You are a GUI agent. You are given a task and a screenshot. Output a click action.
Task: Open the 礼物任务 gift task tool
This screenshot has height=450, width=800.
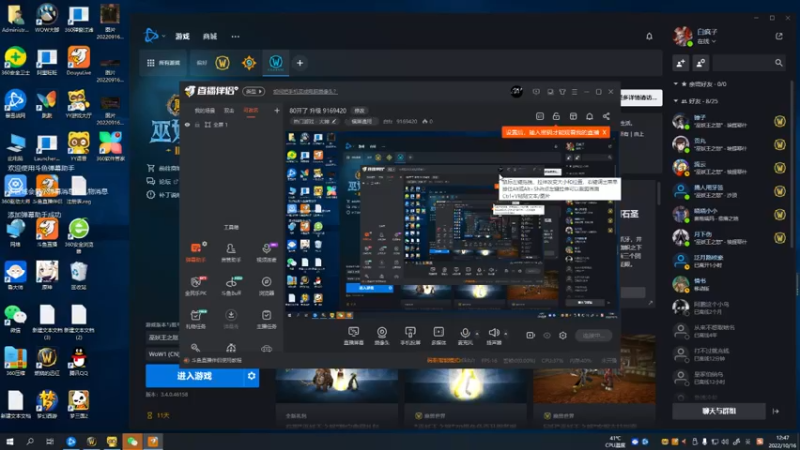(195, 319)
